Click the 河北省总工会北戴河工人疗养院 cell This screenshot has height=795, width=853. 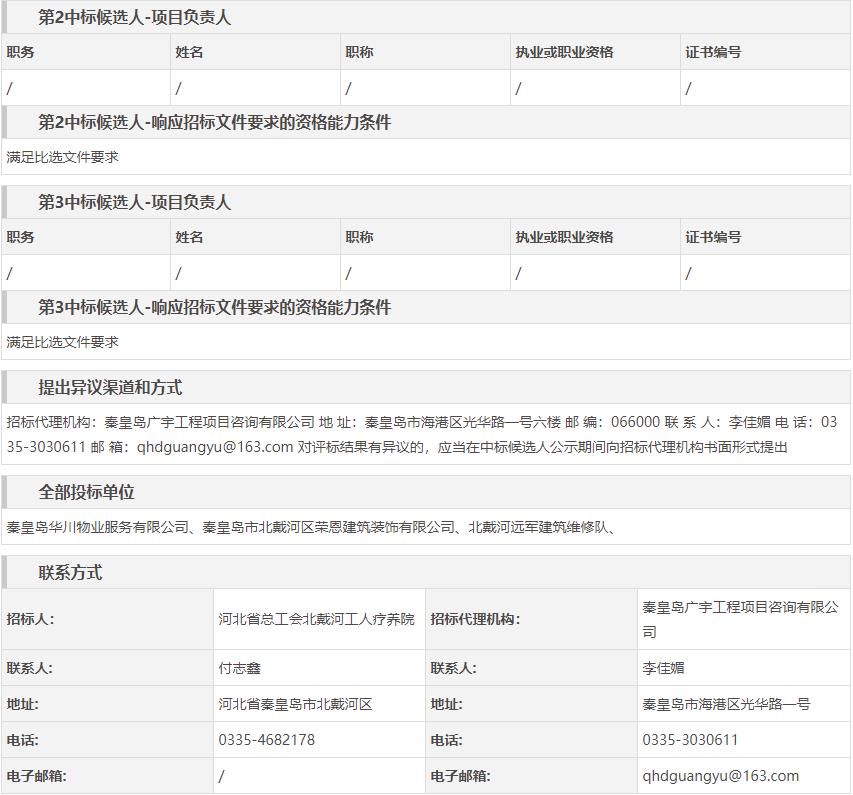pos(316,619)
